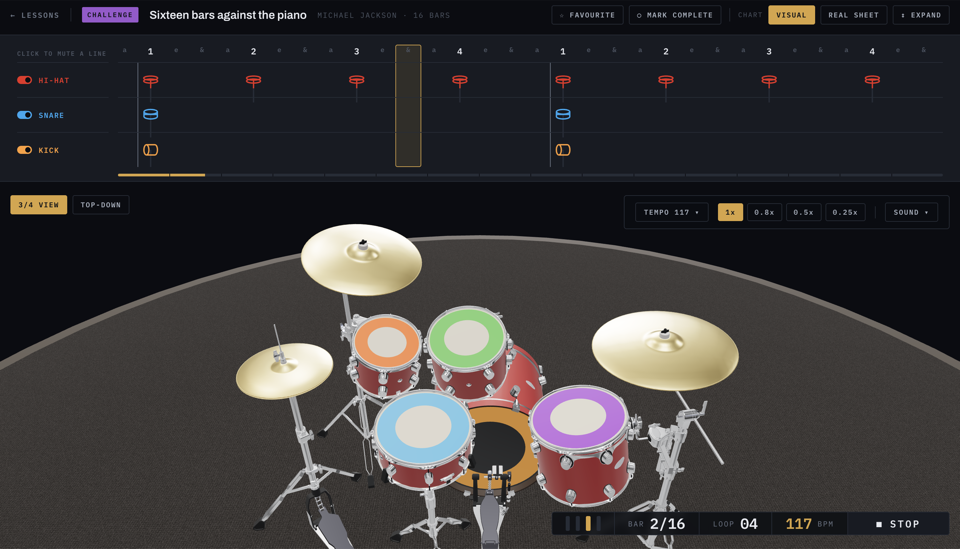The image size is (960, 549).
Task: Hit the orange rack tom
Action: (x=387, y=342)
